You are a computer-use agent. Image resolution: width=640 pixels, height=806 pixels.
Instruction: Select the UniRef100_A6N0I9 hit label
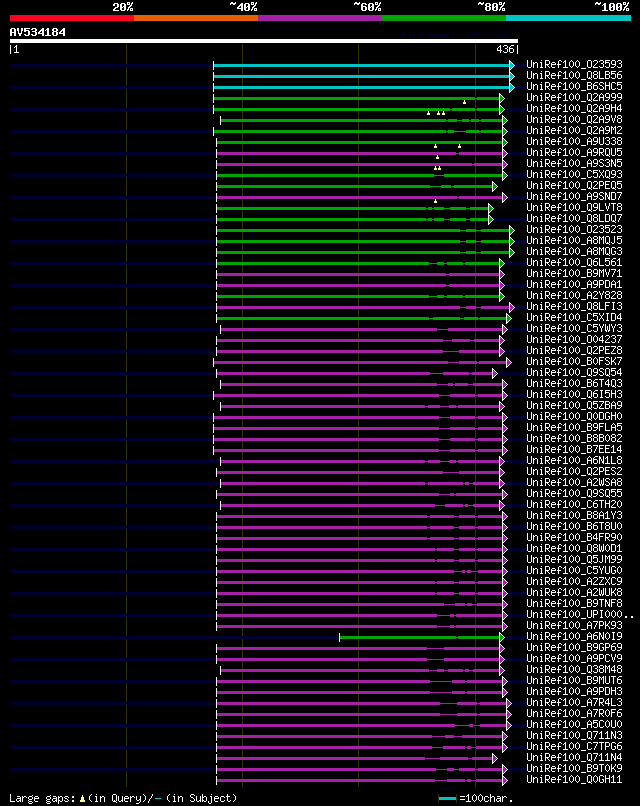[574, 637]
